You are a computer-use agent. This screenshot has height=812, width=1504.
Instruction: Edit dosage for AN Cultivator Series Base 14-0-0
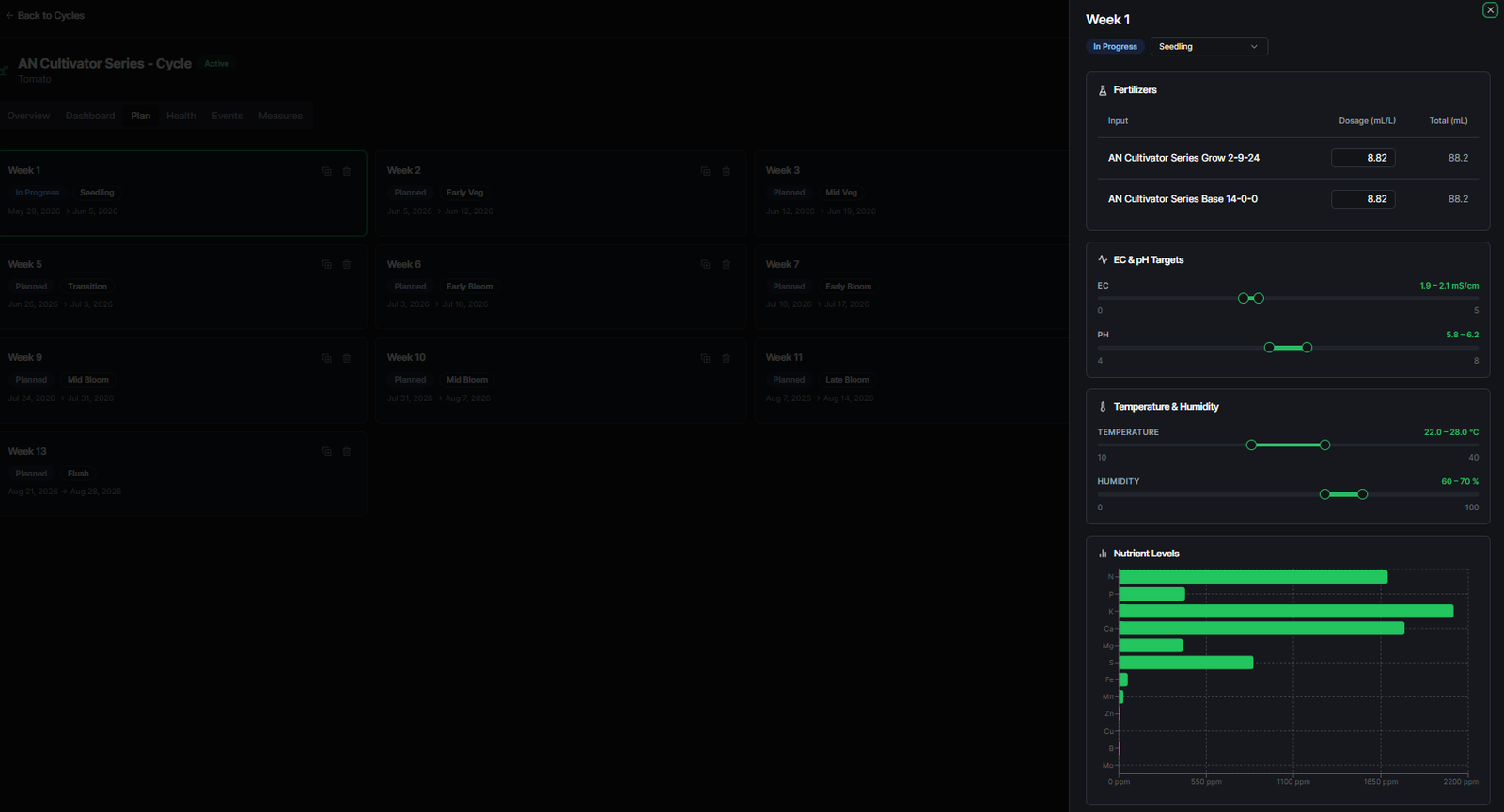click(x=1363, y=199)
